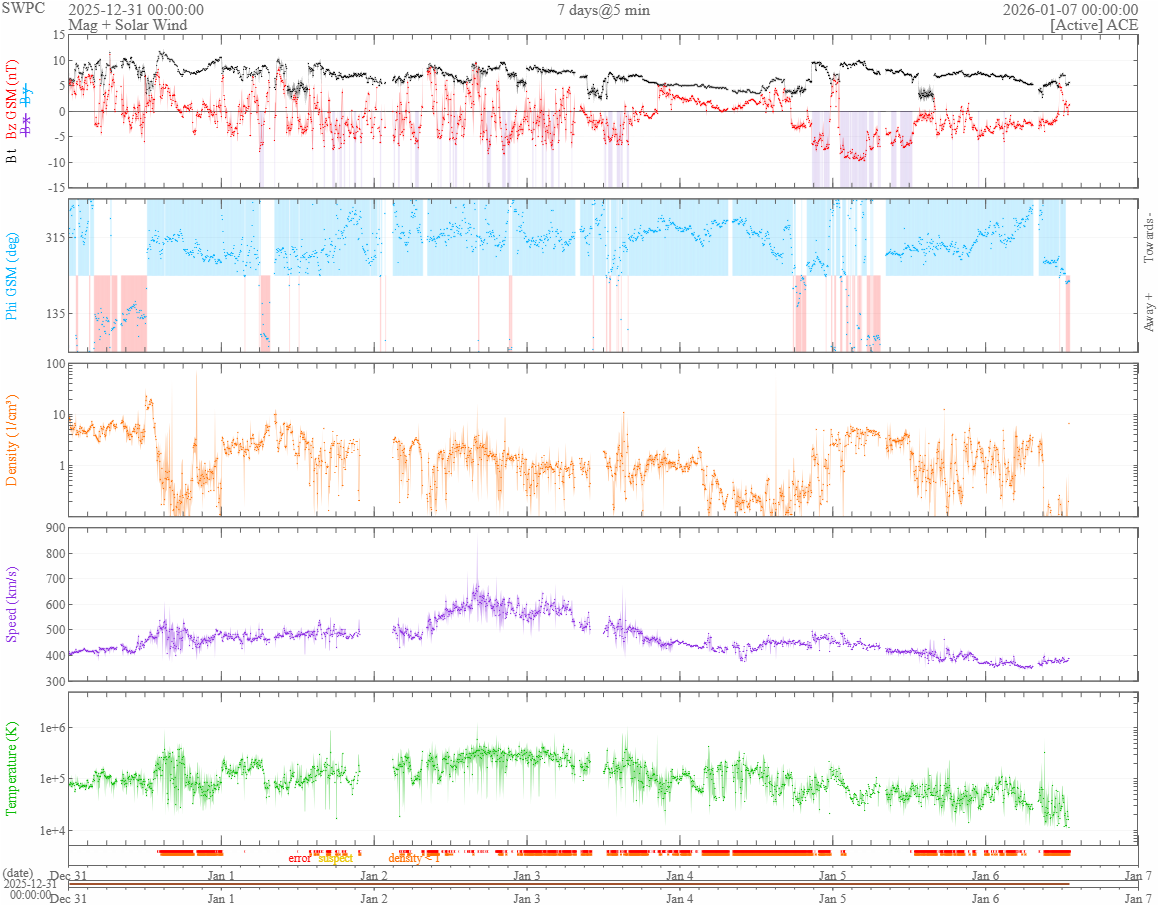The image size is (1158, 905).
Task: Click the '7 days@5 min' resolution label
Action: click(x=603, y=10)
